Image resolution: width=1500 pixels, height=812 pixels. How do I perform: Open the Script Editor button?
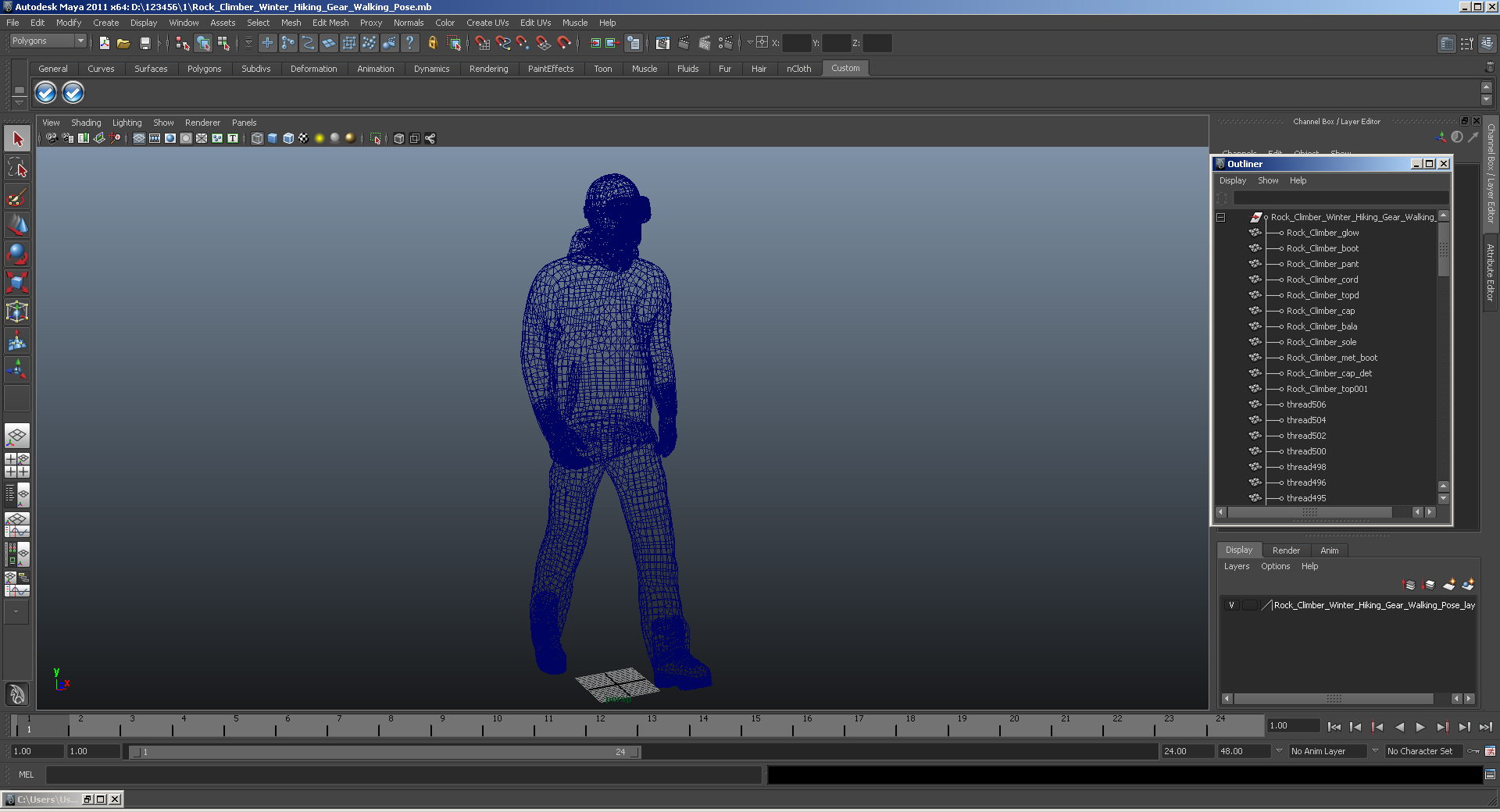click(x=1490, y=775)
